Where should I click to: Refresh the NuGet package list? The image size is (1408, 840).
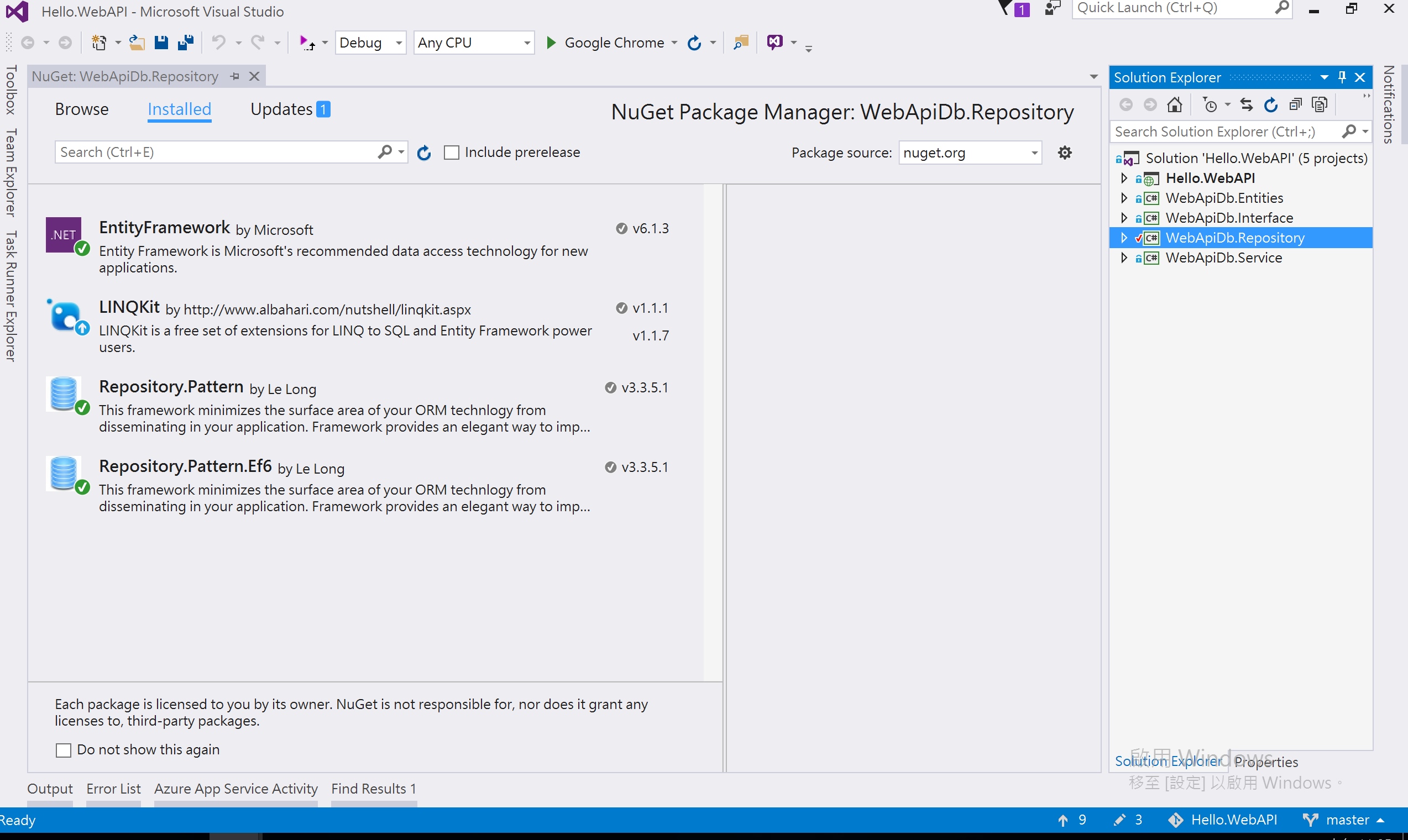click(x=424, y=153)
